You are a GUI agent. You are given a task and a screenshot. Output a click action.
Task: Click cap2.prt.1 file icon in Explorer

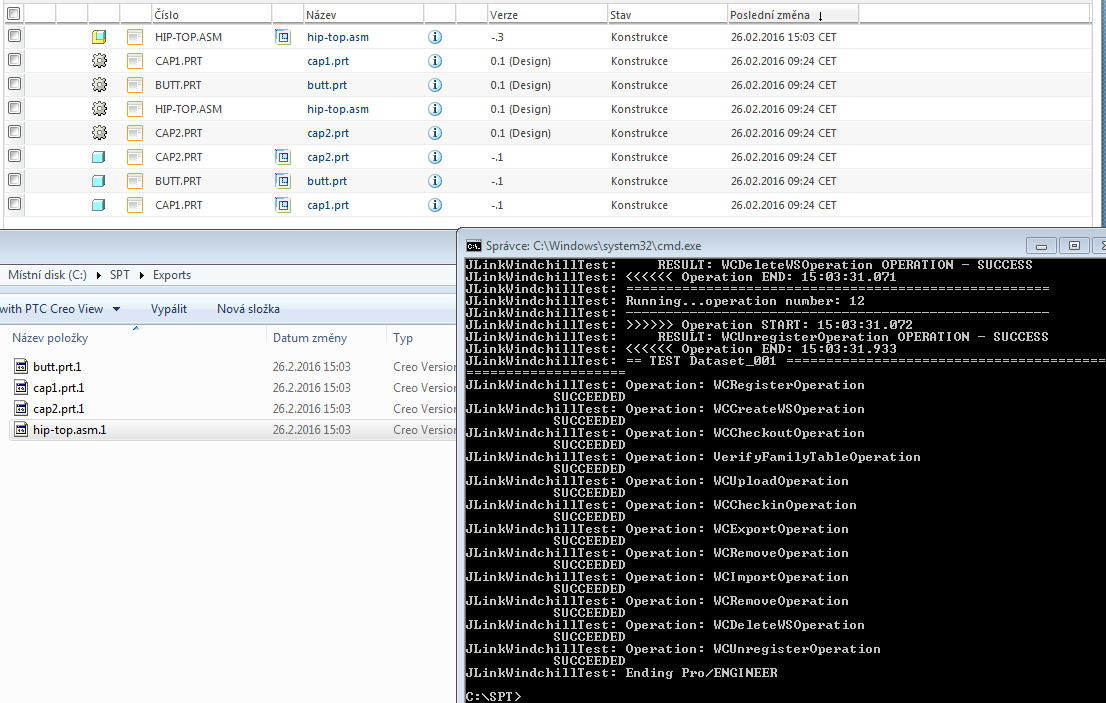point(21,409)
